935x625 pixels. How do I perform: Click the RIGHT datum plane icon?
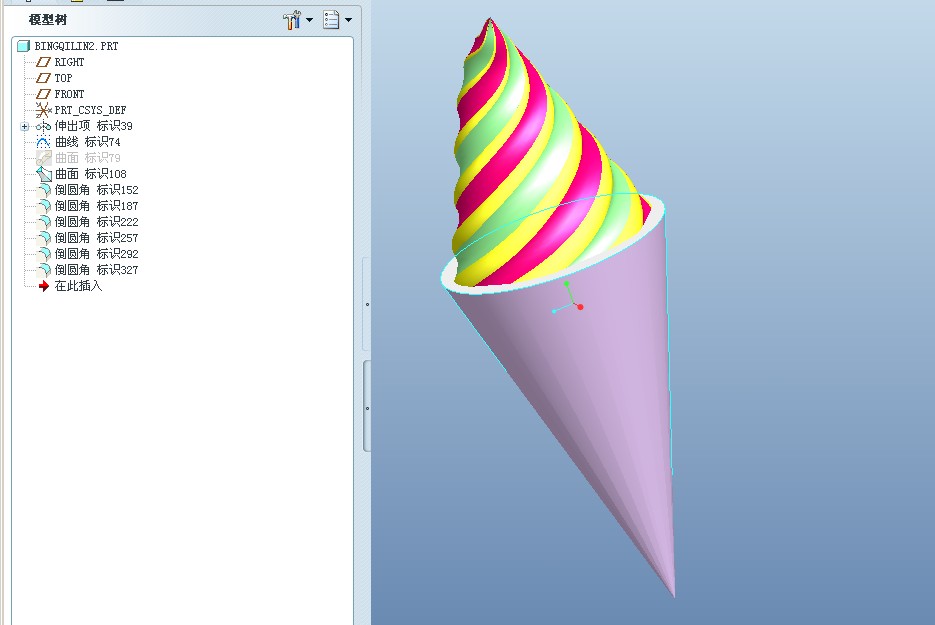44,62
